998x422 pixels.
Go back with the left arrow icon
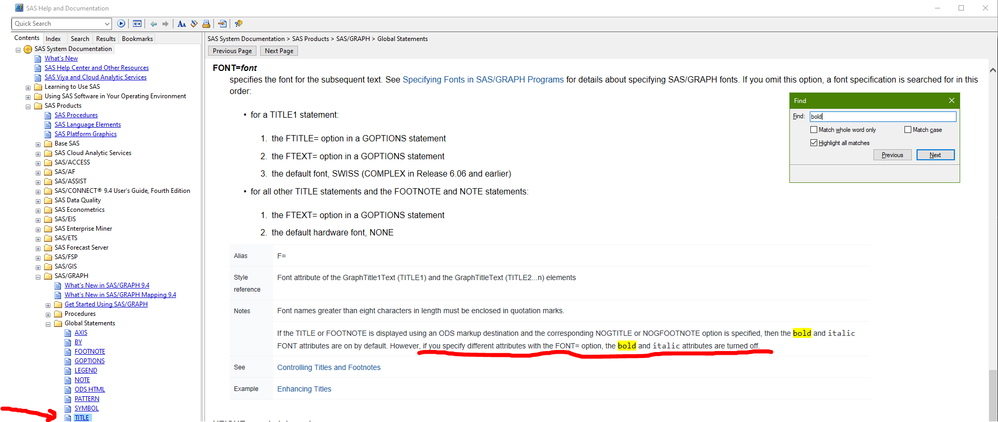153,24
